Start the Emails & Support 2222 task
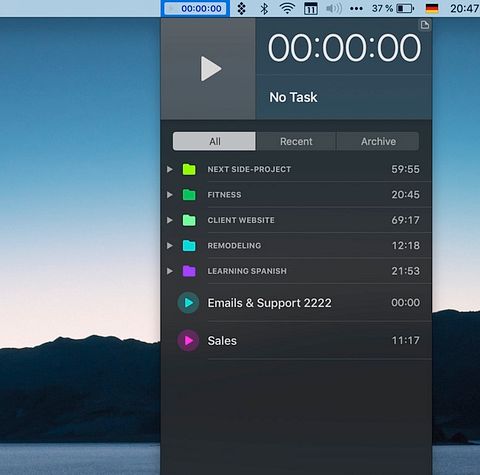This screenshot has width=480, height=475. tap(188, 303)
